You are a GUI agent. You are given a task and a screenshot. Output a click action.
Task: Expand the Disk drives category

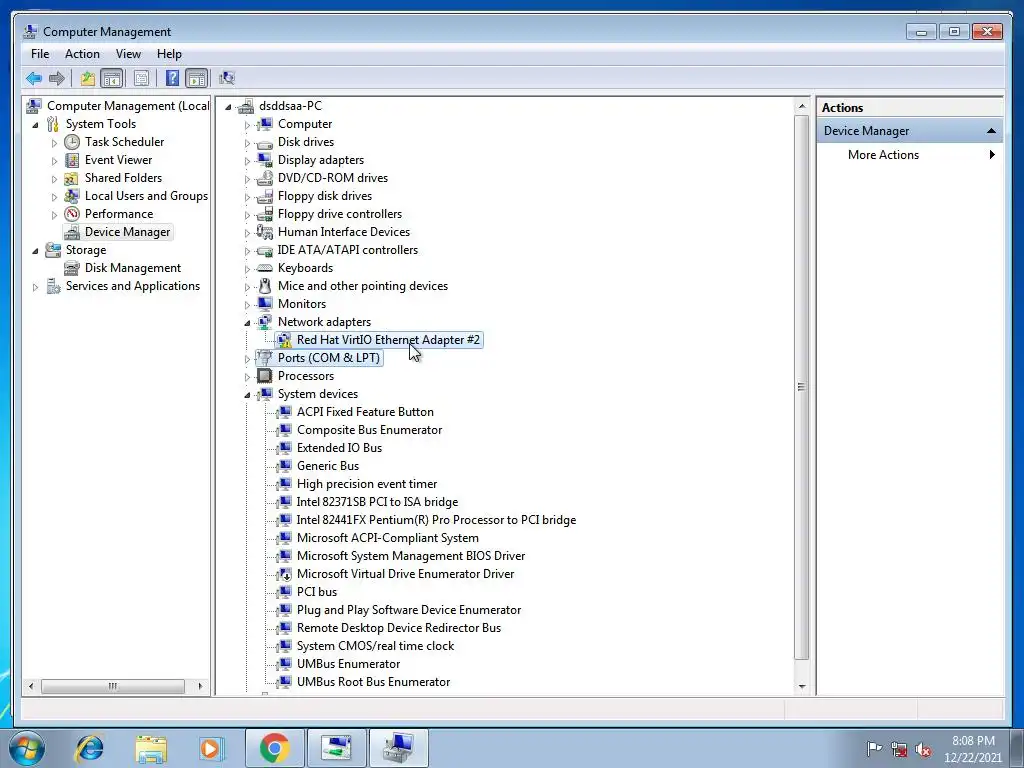247,143
